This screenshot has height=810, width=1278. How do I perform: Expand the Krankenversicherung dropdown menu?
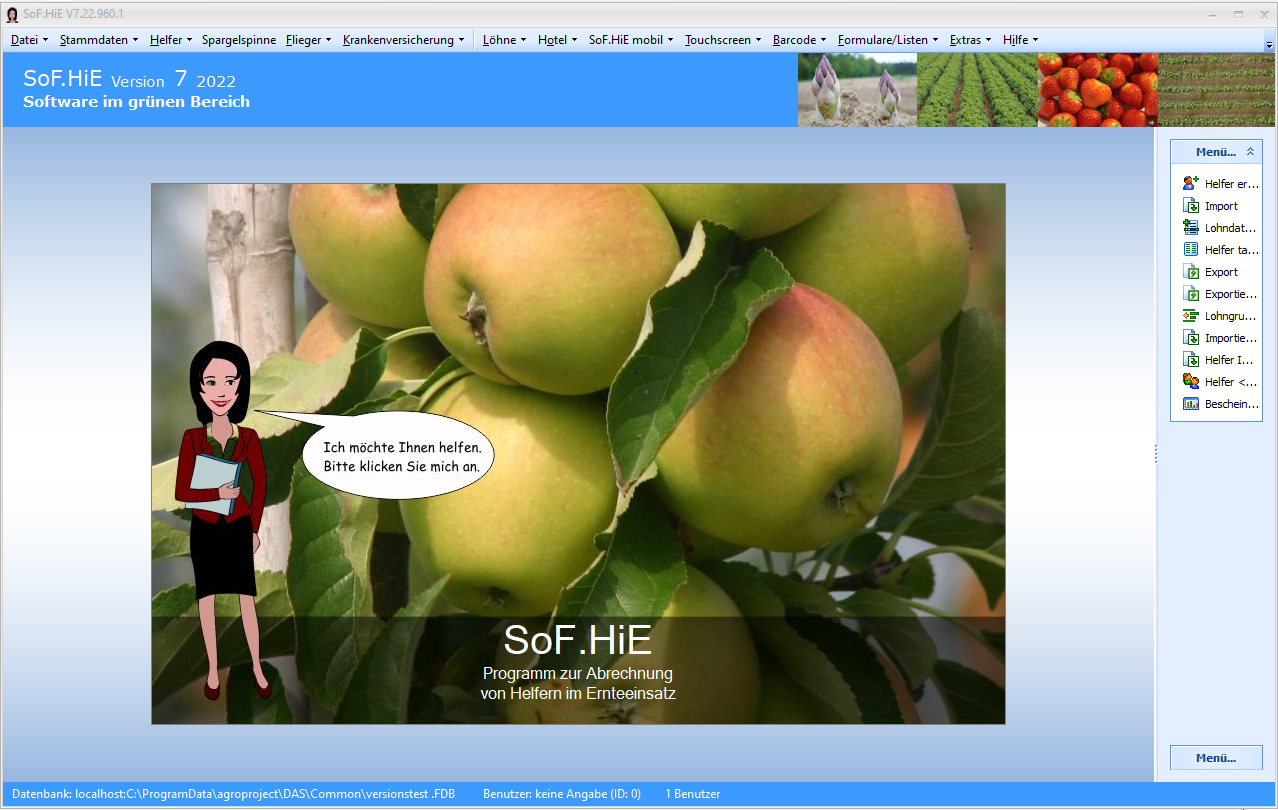coord(403,40)
